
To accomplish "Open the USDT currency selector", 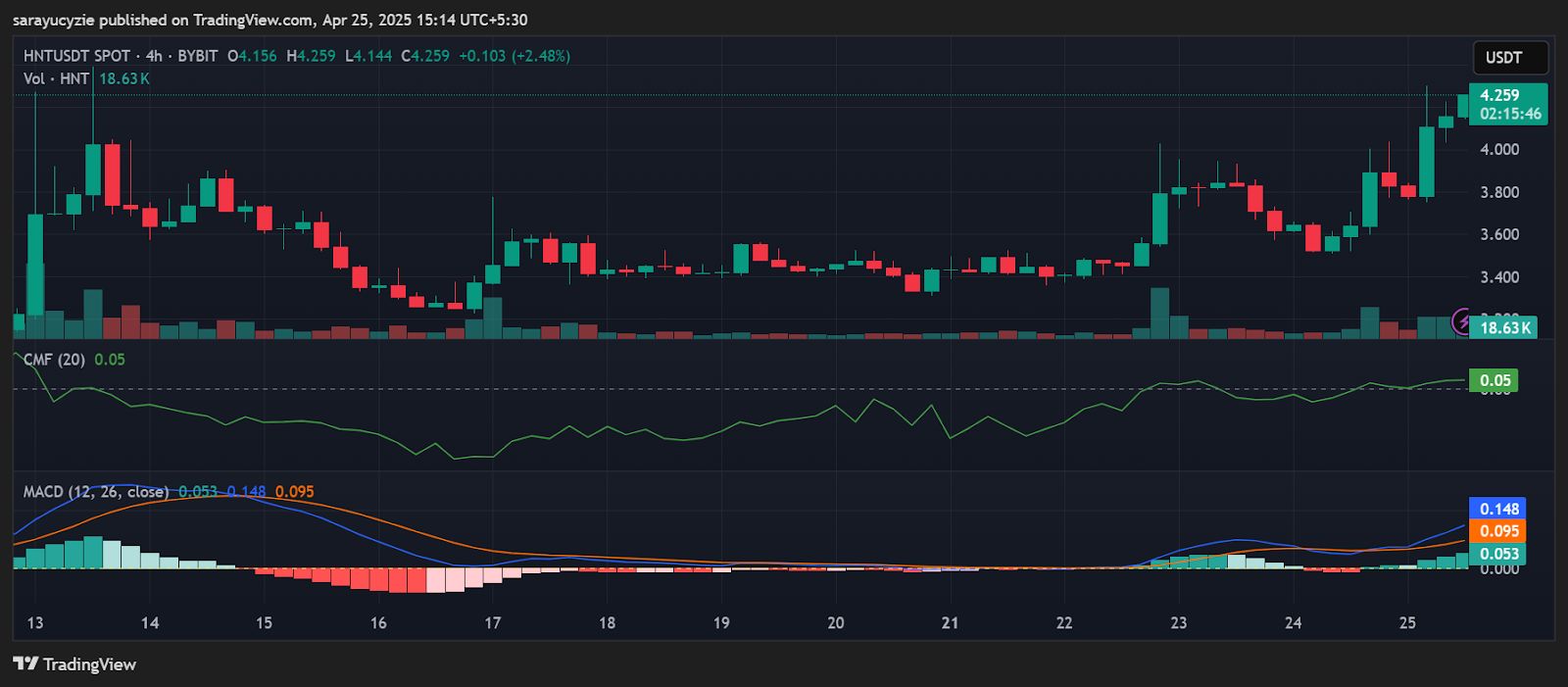I will click(1509, 58).
